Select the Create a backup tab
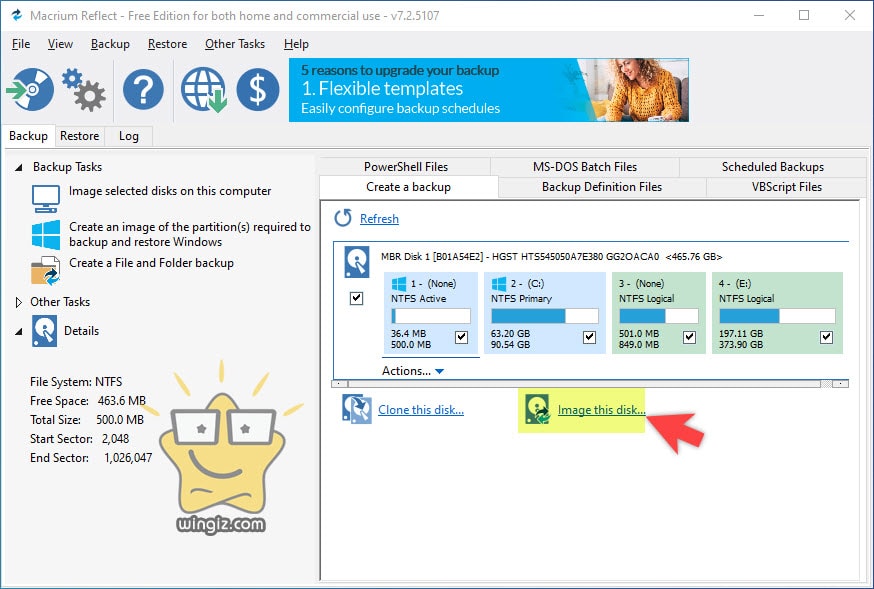This screenshot has height=589, width=874. pyautogui.click(x=409, y=187)
